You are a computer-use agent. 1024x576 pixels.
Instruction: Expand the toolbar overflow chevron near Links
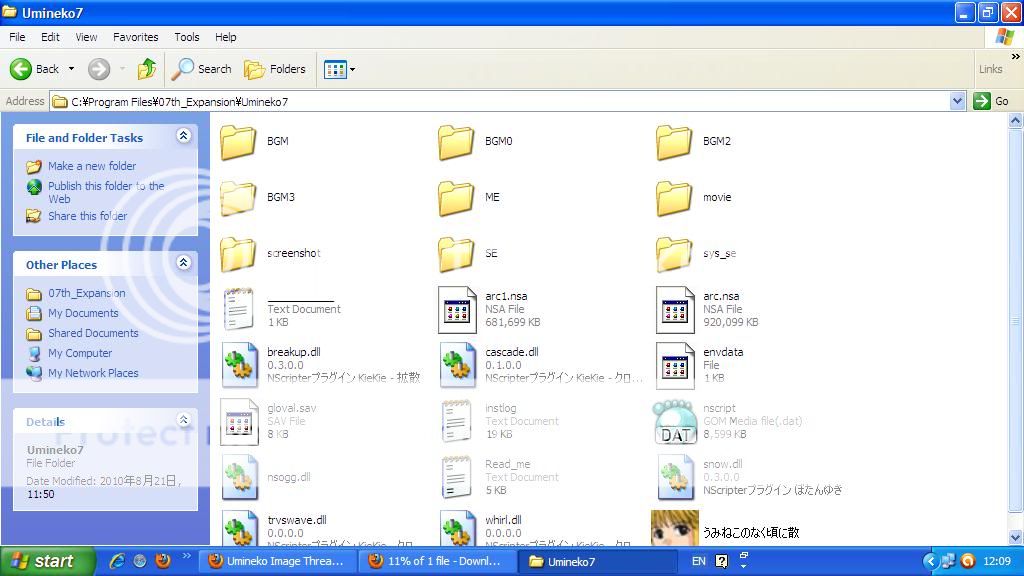coord(1016,57)
